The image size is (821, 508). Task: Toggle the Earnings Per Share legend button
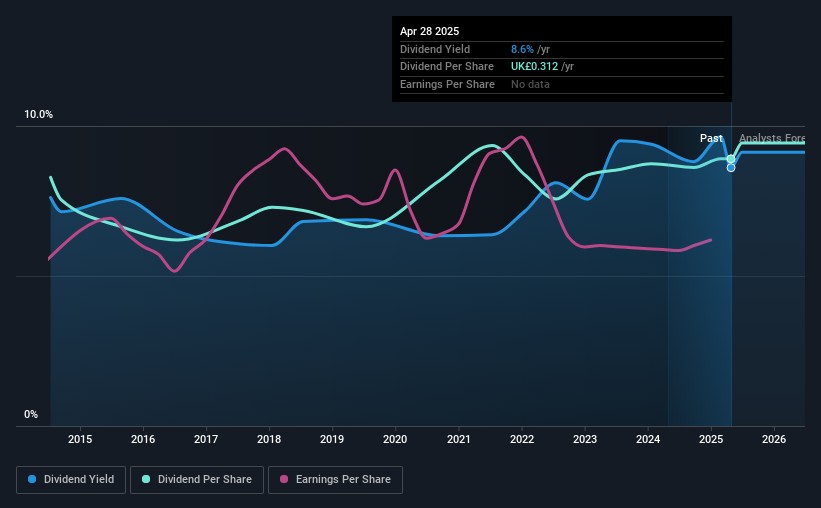click(335, 480)
